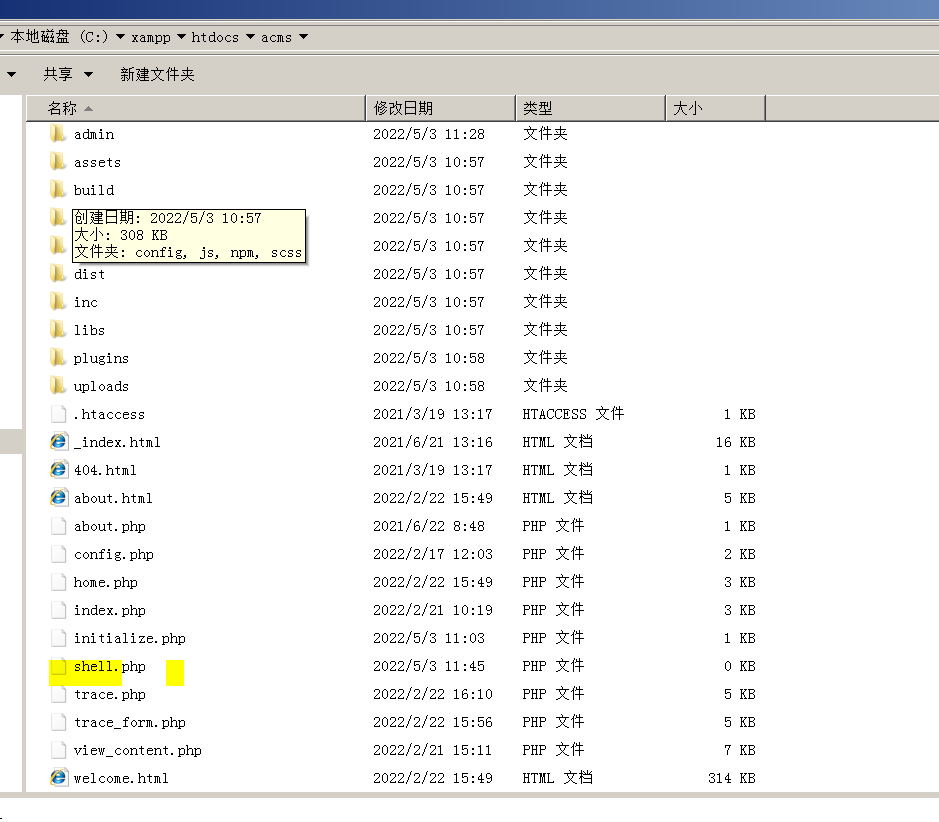Image resolution: width=939 pixels, height=822 pixels.
Task: Click the config.php file icon
Action: coord(59,554)
